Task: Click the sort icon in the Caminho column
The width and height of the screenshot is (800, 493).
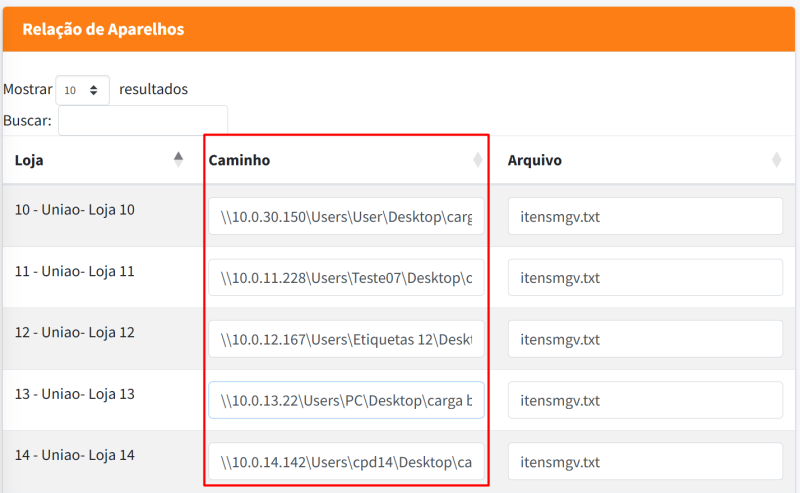Action: pos(477,160)
